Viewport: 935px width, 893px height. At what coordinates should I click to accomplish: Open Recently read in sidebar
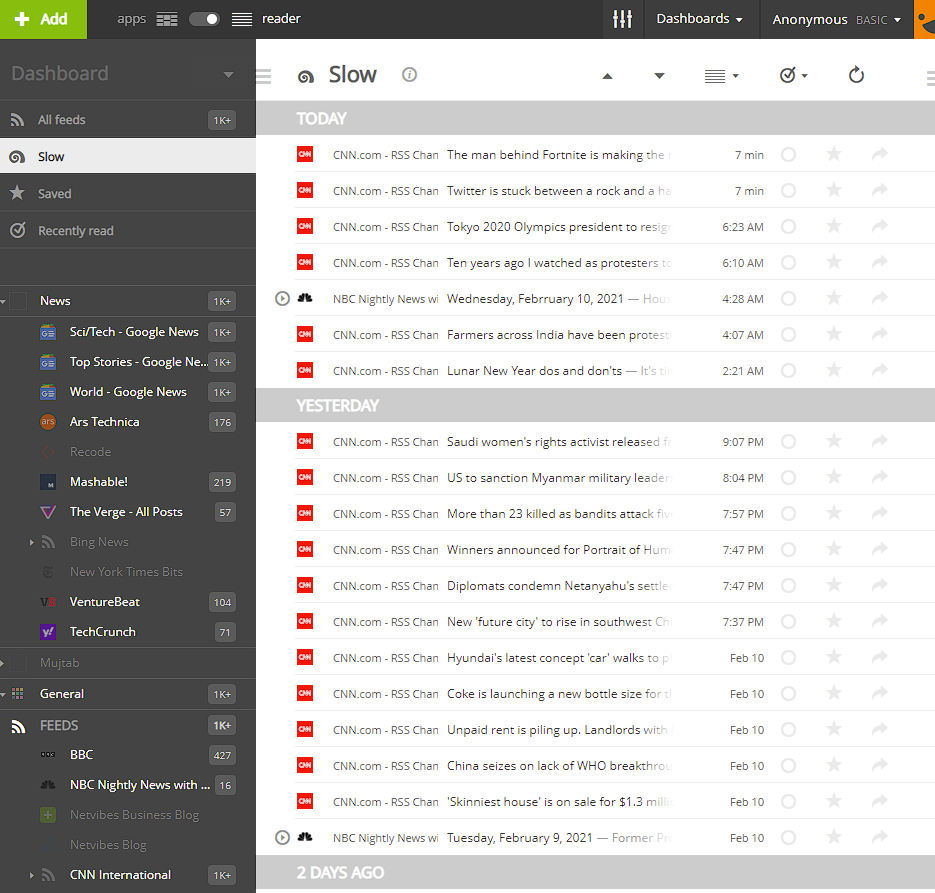(128, 231)
